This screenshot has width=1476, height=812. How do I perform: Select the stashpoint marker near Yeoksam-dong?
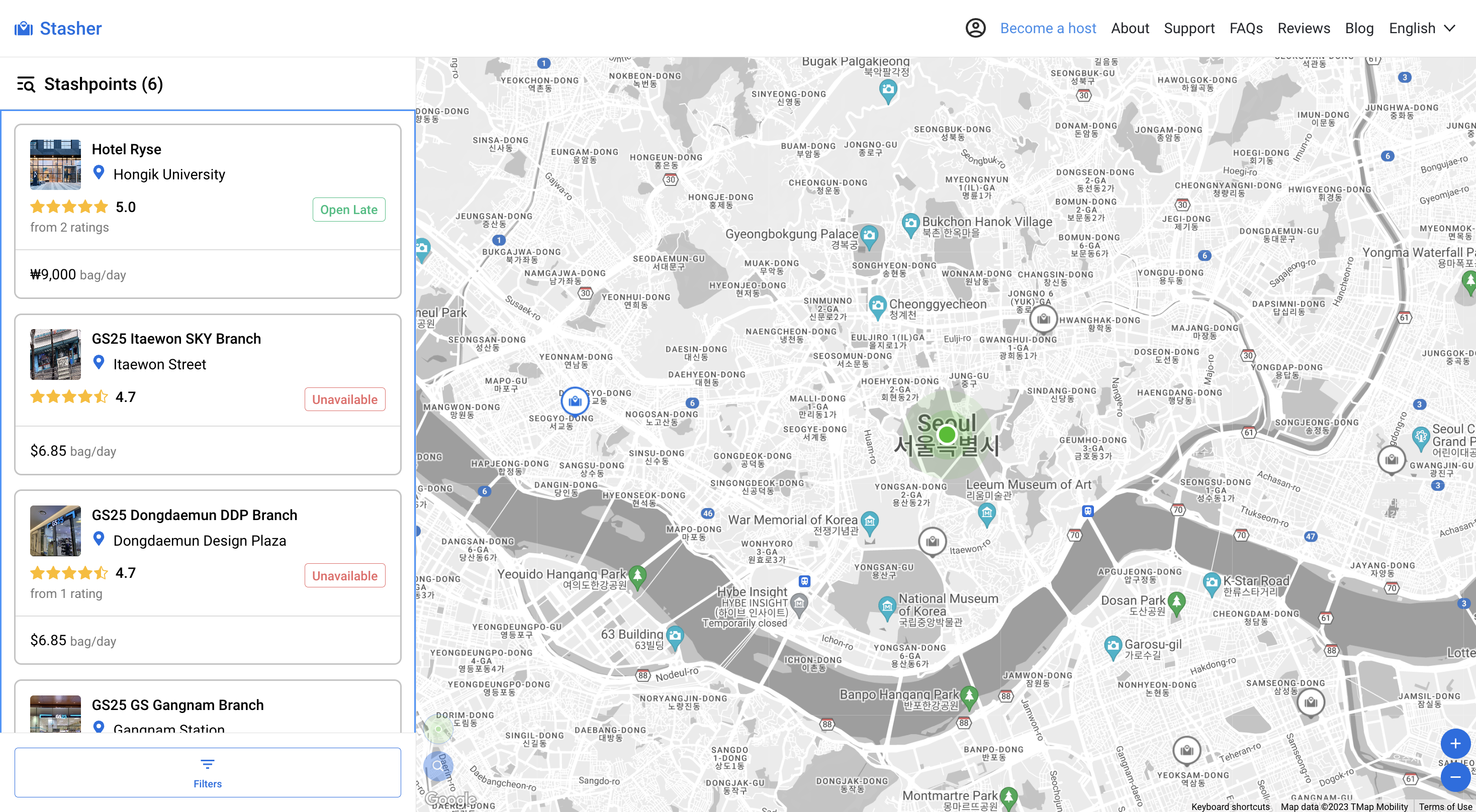(x=1186, y=750)
